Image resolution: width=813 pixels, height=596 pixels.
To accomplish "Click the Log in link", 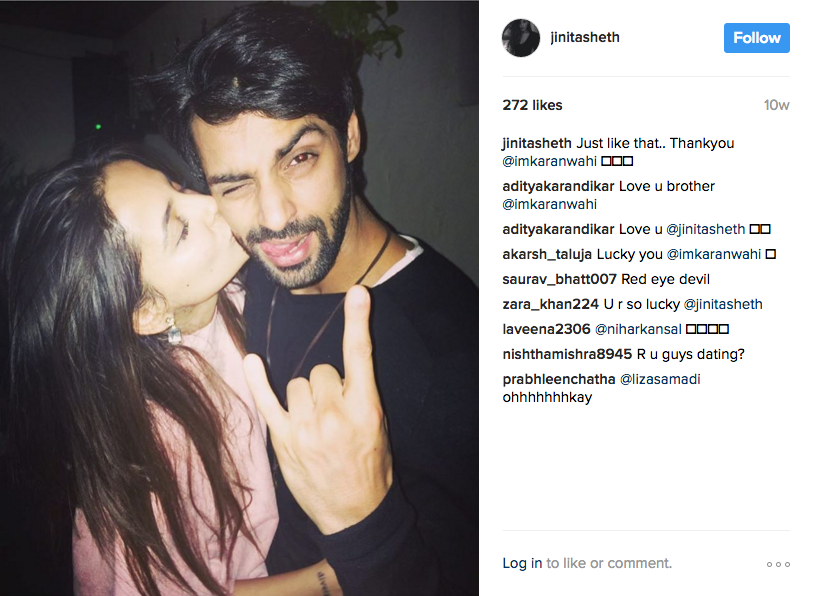I will pos(522,563).
